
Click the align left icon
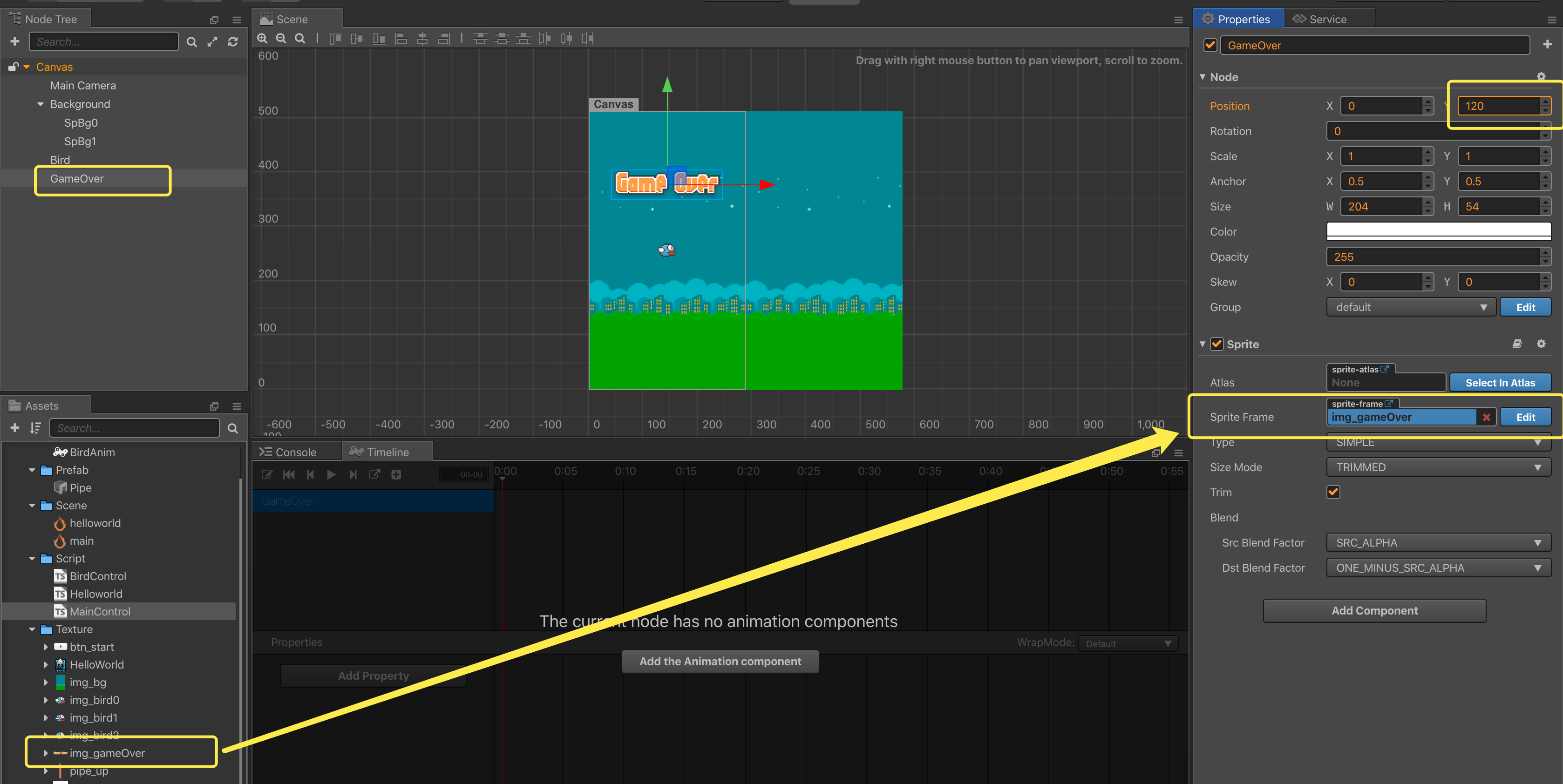(401, 39)
